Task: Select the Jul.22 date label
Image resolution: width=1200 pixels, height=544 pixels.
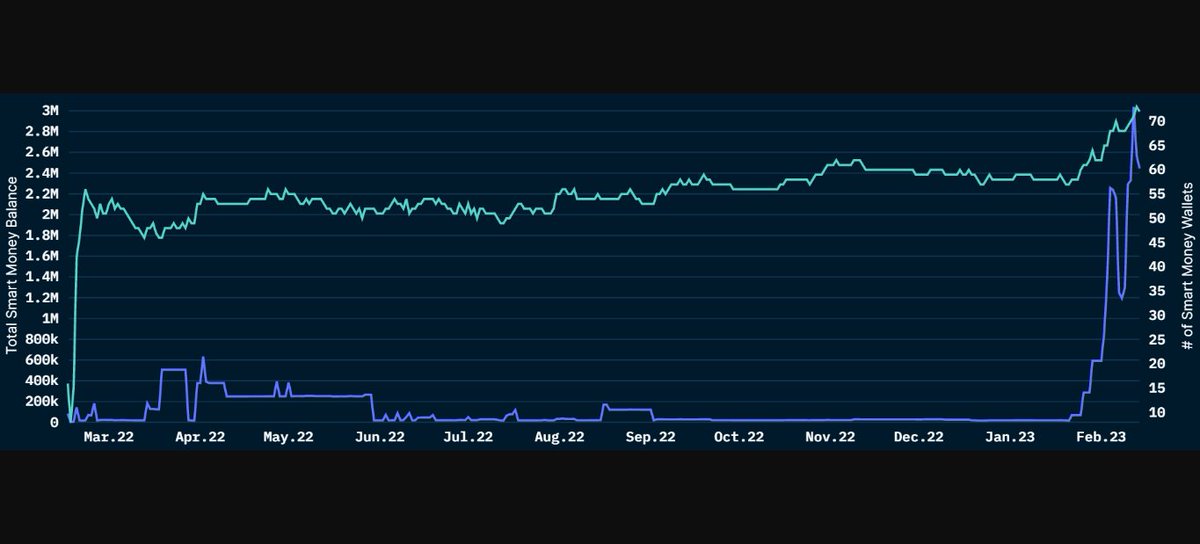Action: click(468, 437)
